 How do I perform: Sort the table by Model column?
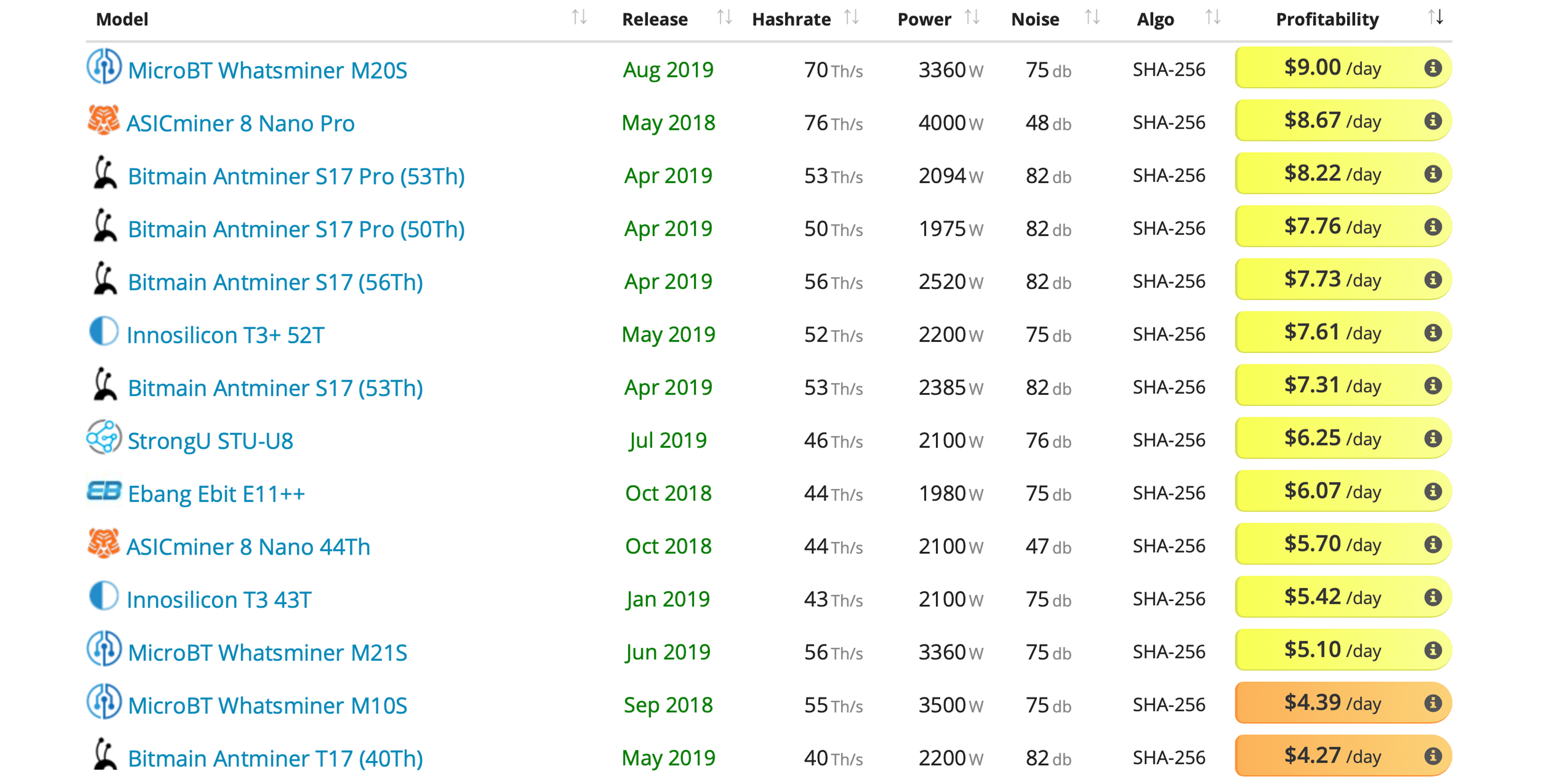(579, 18)
